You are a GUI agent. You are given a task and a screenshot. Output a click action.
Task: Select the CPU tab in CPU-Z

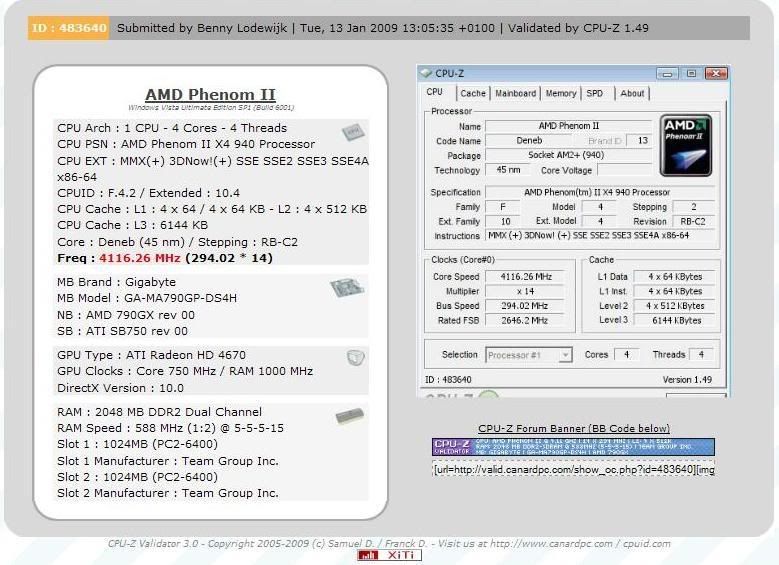pos(435,92)
